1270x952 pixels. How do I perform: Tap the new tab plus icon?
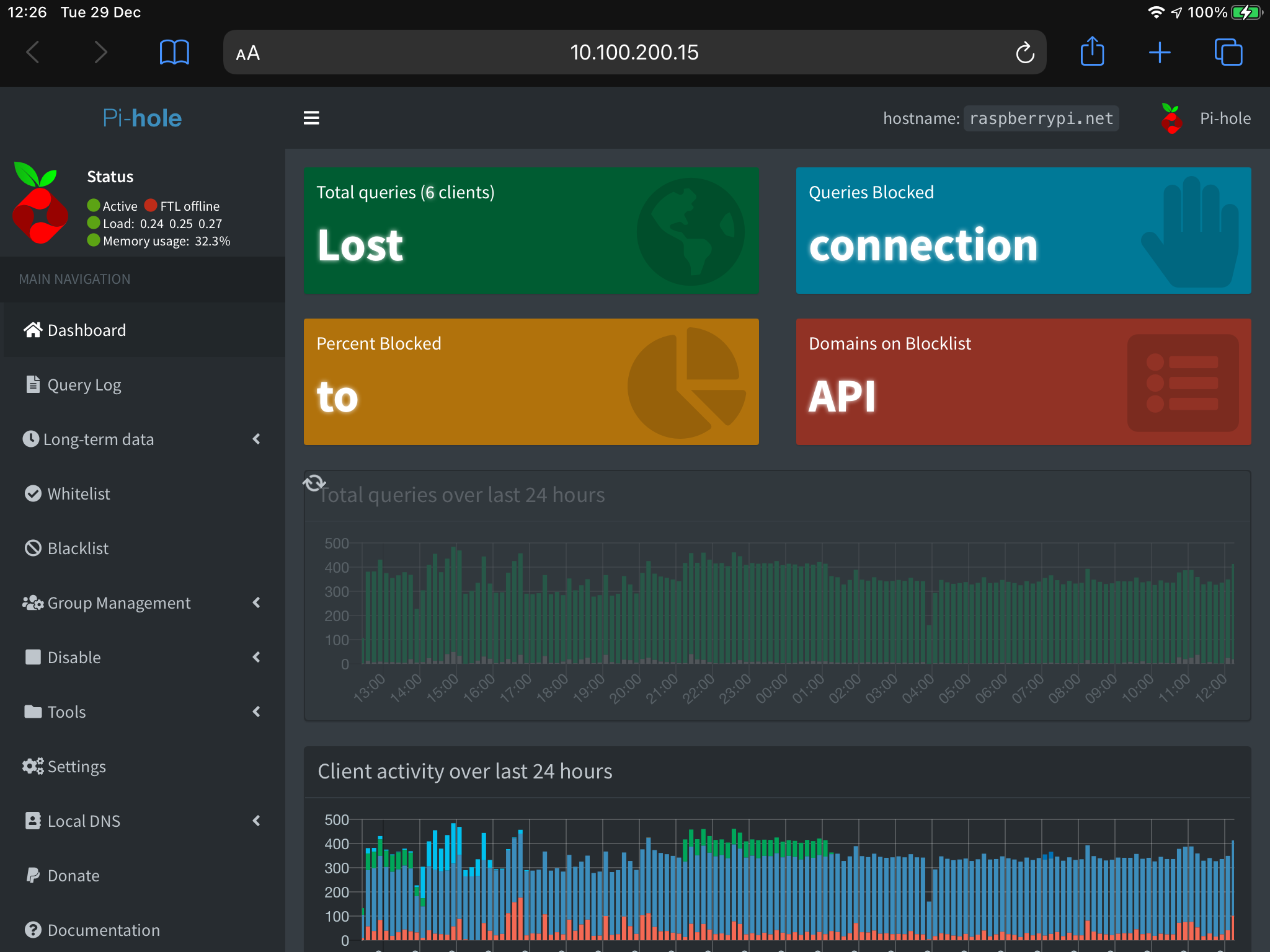tap(1159, 53)
